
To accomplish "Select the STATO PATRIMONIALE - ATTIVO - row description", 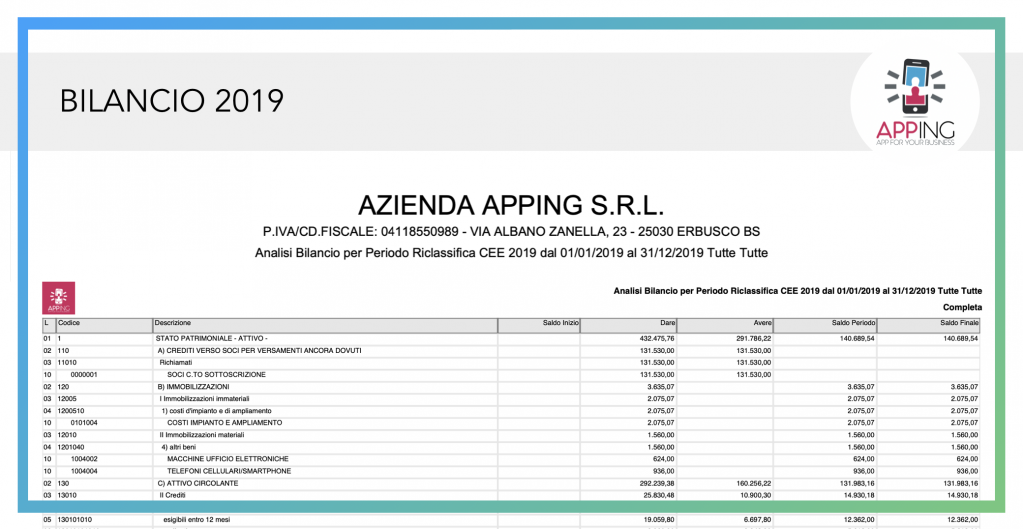I will (x=212, y=339).
